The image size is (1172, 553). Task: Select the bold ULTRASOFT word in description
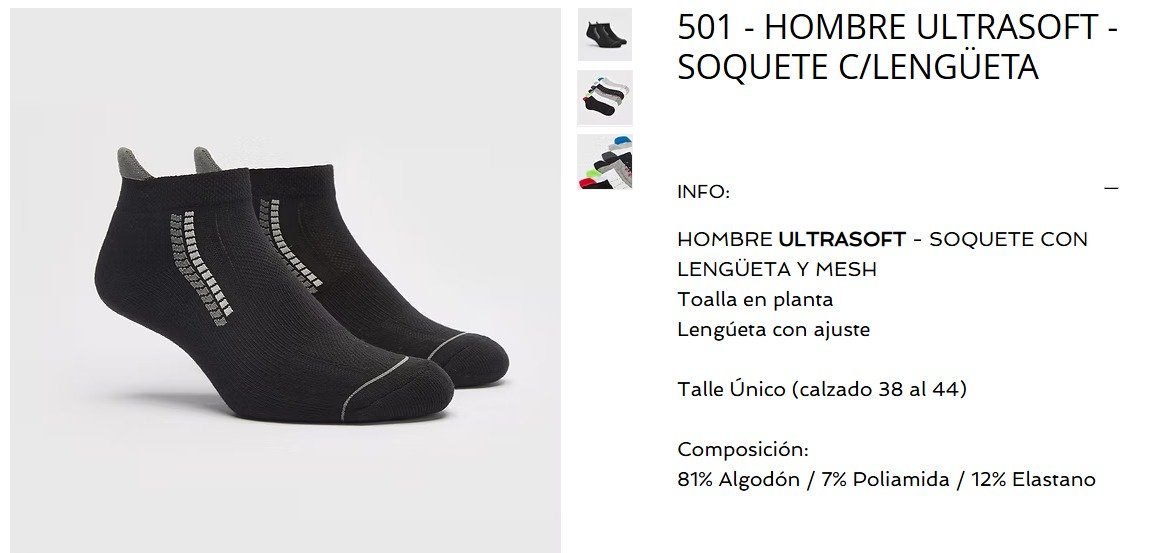pyautogui.click(x=842, y=239)
